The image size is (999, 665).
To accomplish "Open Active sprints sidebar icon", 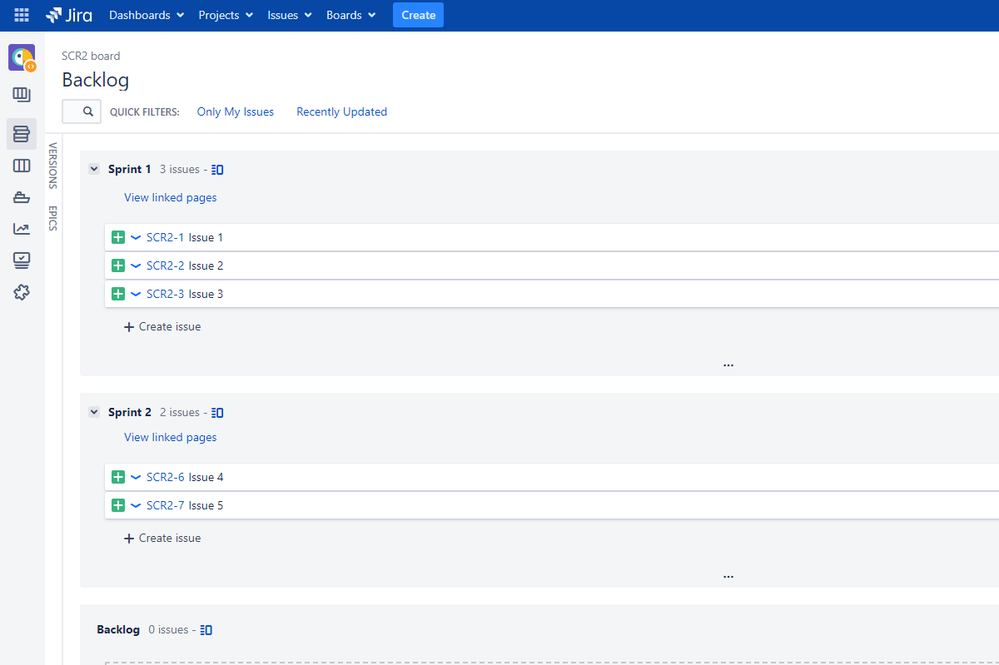I will [22, 166].
